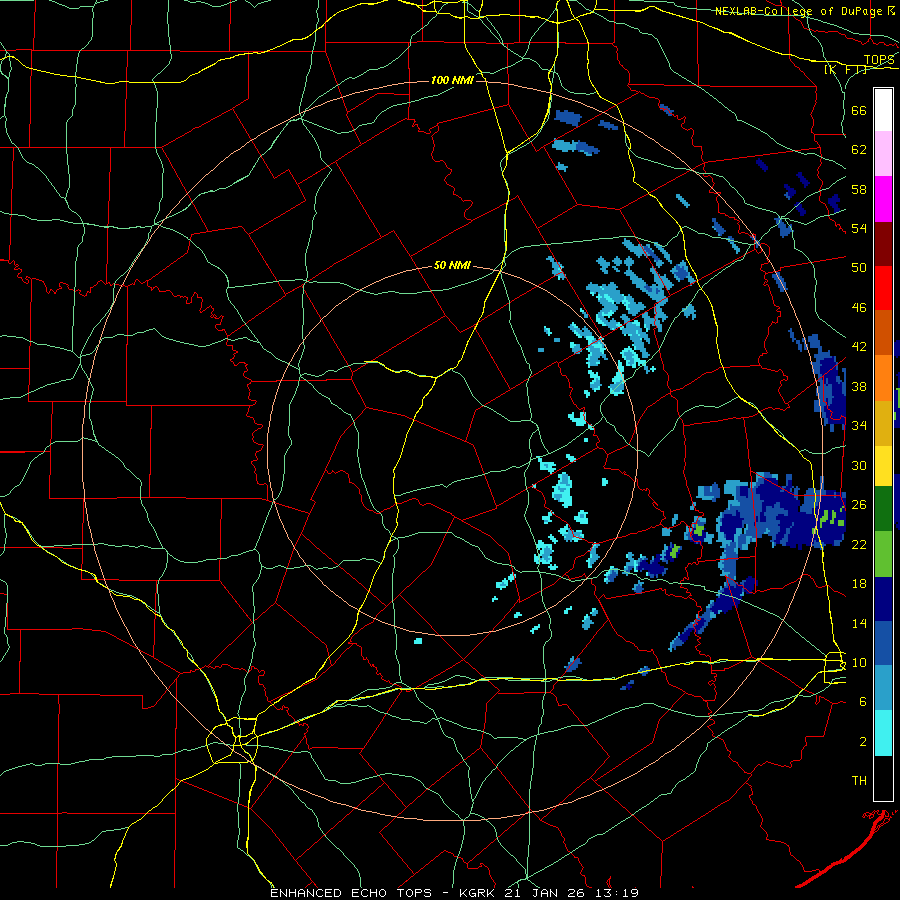Click the 38 value on the legend
This screenshot has height=900, width=900.
tap(859, 386)
